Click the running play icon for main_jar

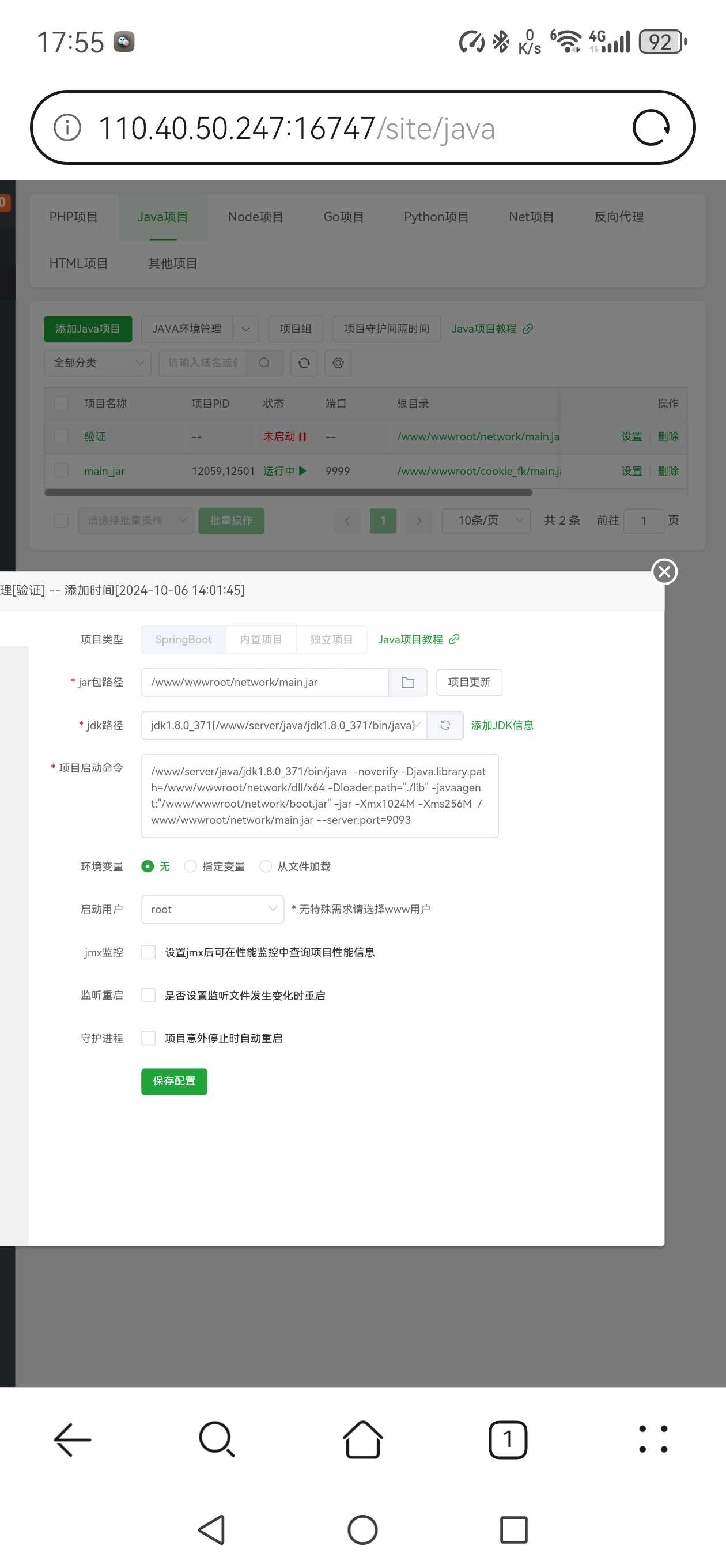302,471
